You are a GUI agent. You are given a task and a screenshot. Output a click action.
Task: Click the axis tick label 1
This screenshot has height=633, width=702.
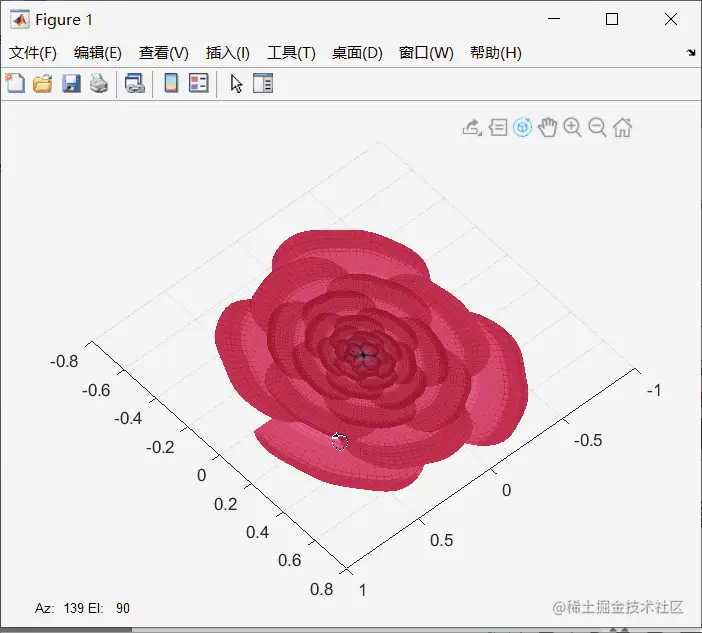[363, 590]
